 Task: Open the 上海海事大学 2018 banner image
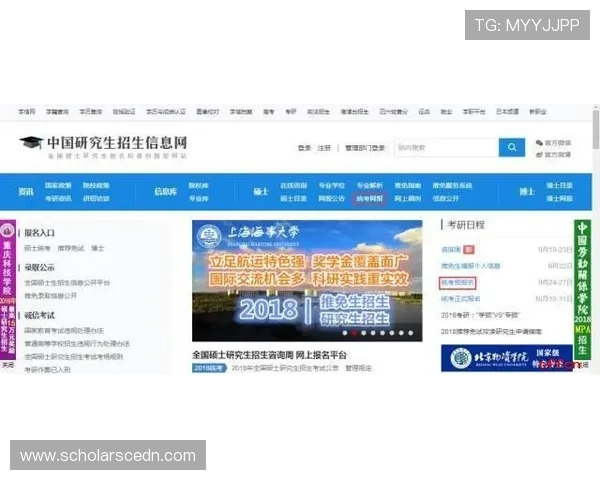[x=307, y=281]
